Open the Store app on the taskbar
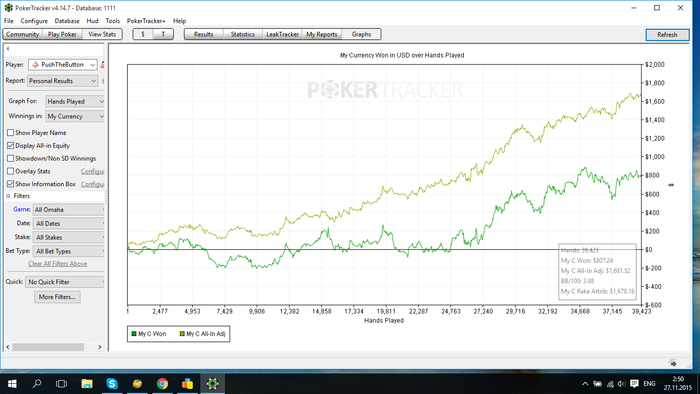This screenshot has height=394, width=700. (x=188, y=384)
